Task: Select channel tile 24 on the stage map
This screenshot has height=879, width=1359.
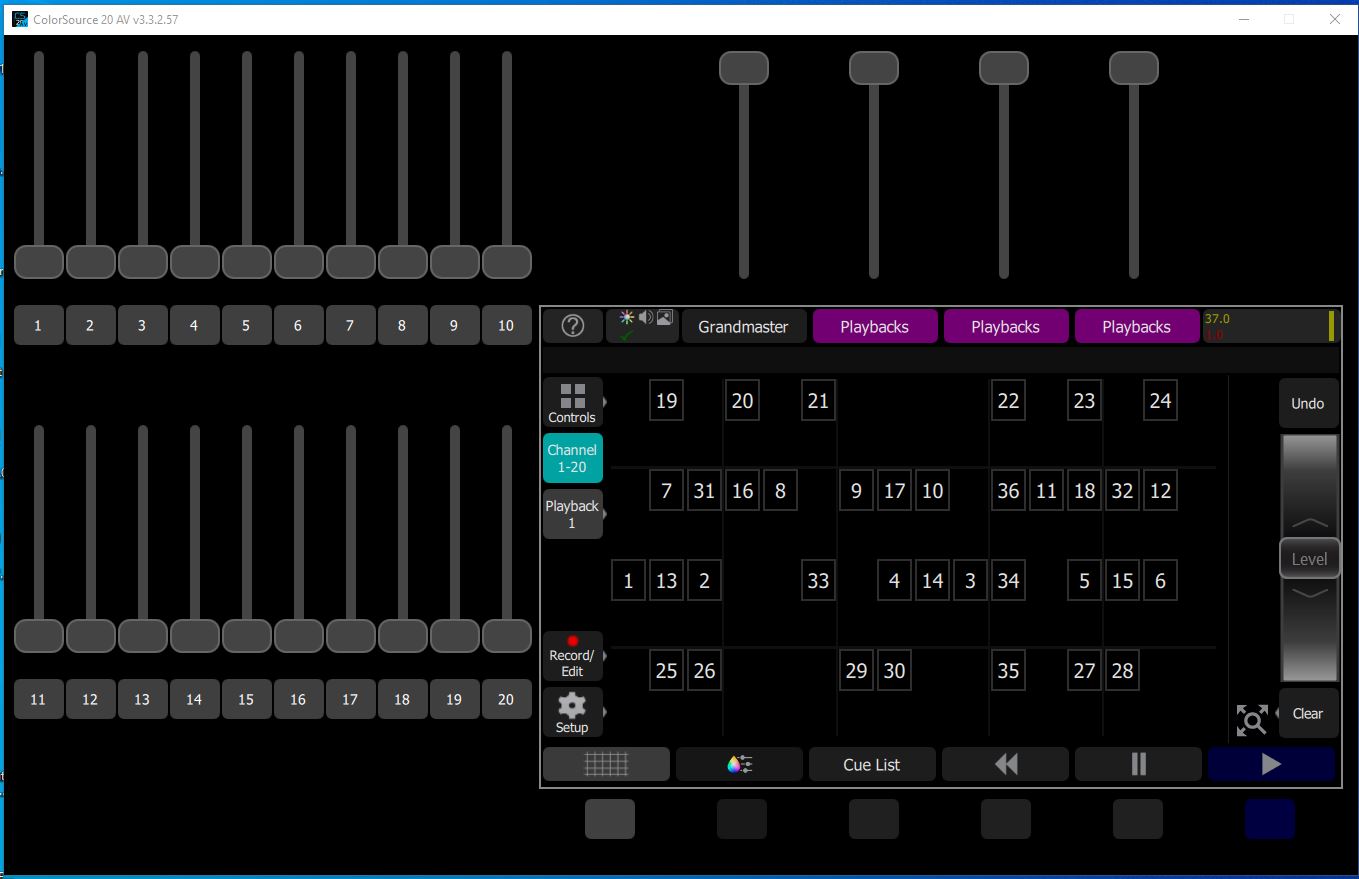Action: [1160, 401]
